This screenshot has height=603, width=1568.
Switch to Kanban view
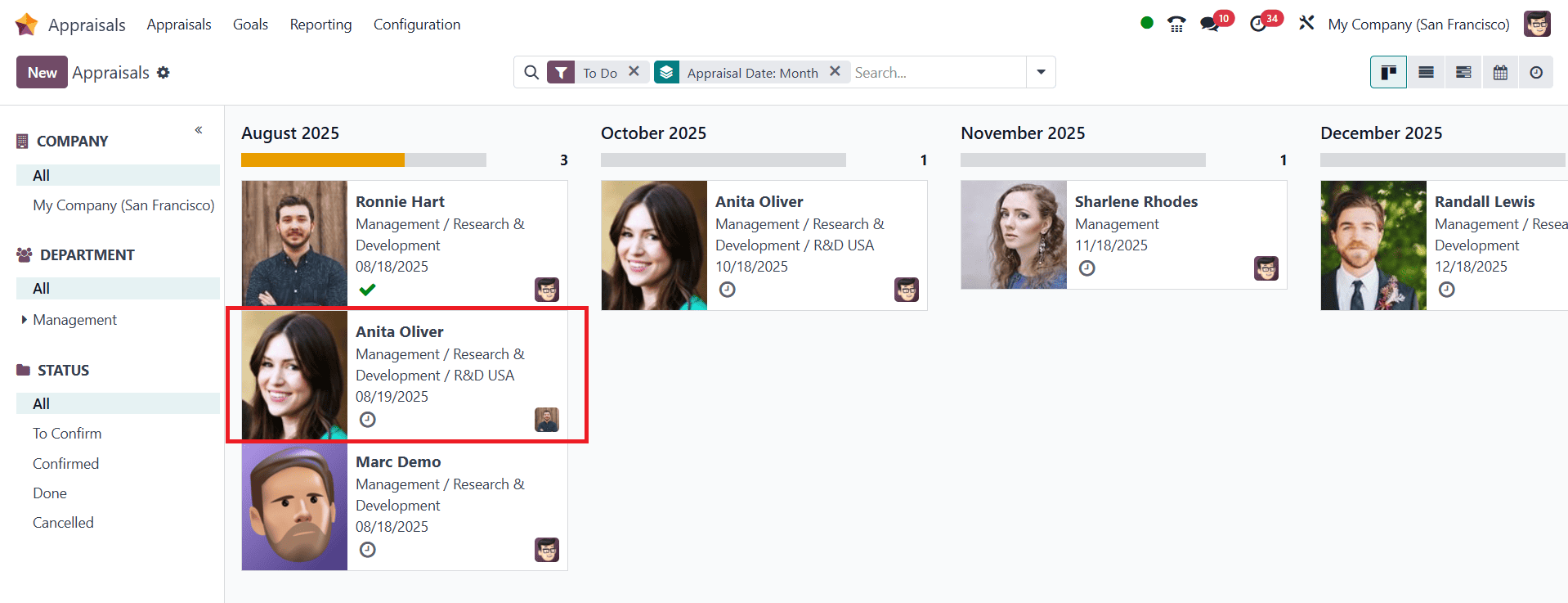click(1388, 72)
